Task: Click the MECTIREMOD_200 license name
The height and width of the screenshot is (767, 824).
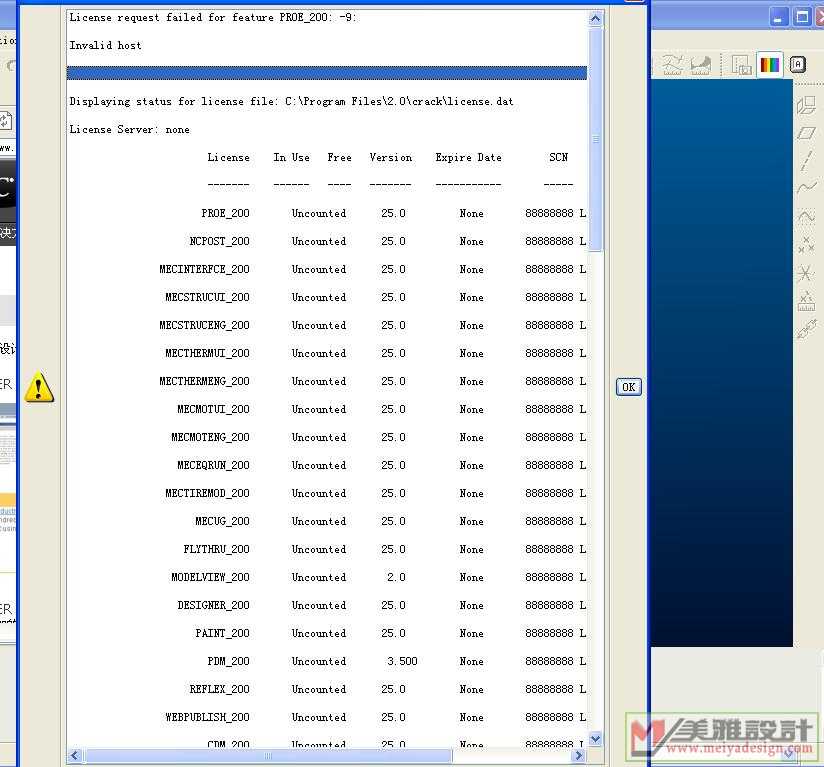Action: pyautogui.click(x=208, y=493)
